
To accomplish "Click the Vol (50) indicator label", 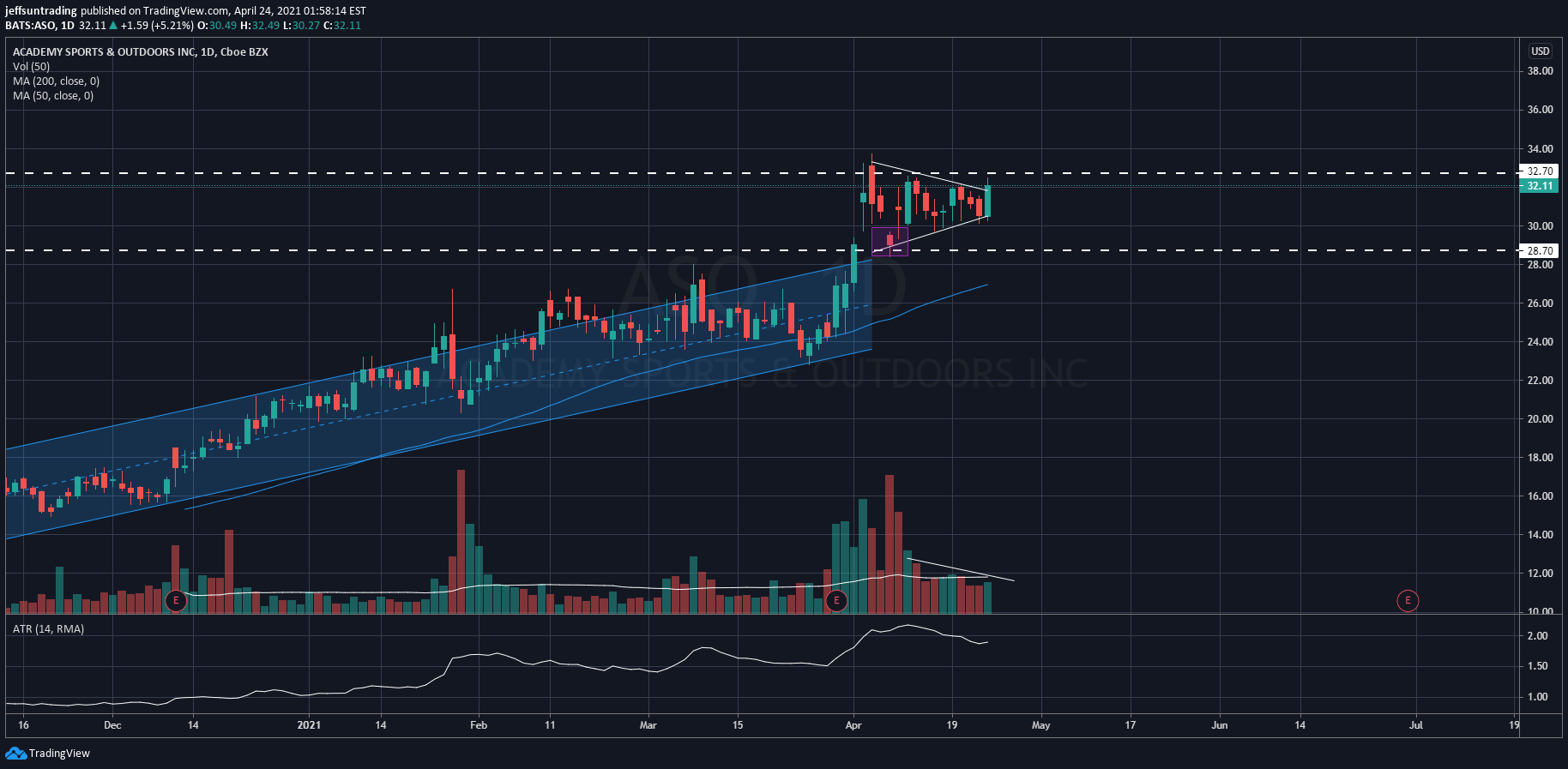I will tap(32, 67).
